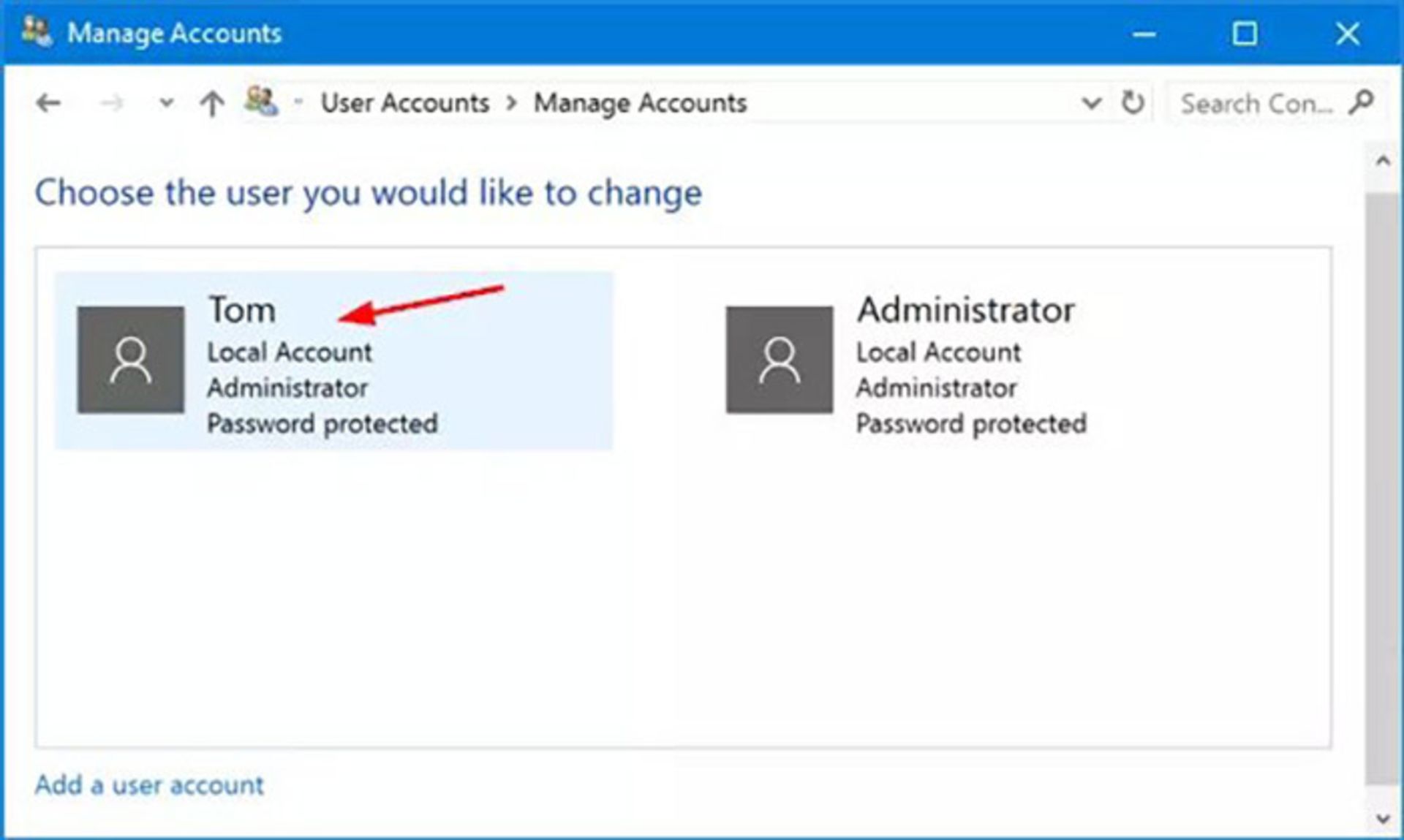Click inside the Search Control Panel field
Screen dimensions: 1404x840
[x=1256, y=104]
